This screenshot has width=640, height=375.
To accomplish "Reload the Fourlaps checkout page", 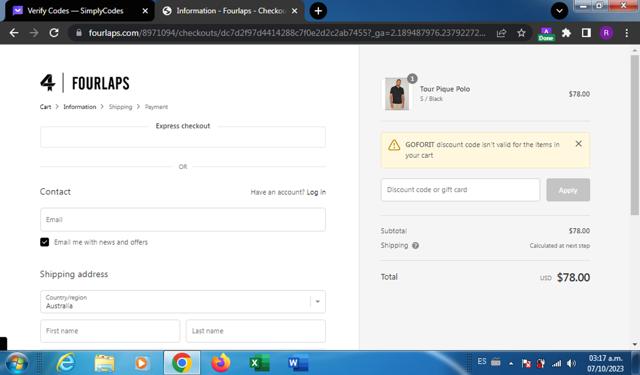I will point(54,33).
